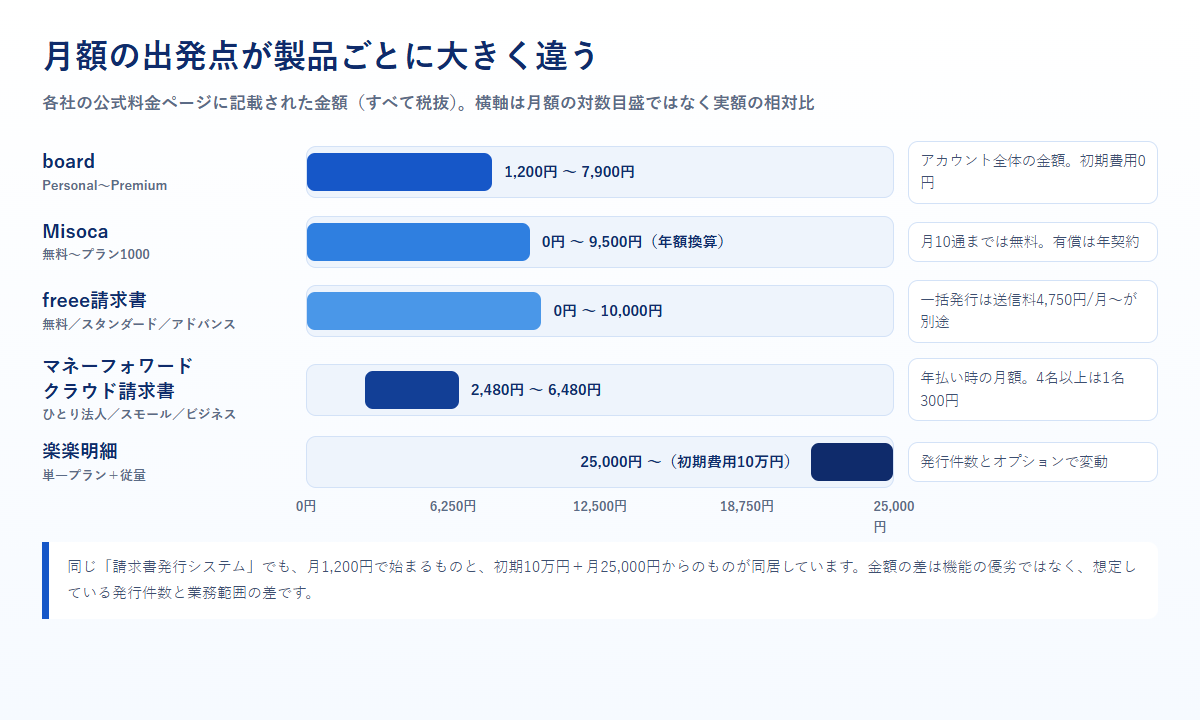Click the 2,480円 〜 6,480円 value
The height and width of the screenshot is (720, 1200).
[x=536, y=390]
